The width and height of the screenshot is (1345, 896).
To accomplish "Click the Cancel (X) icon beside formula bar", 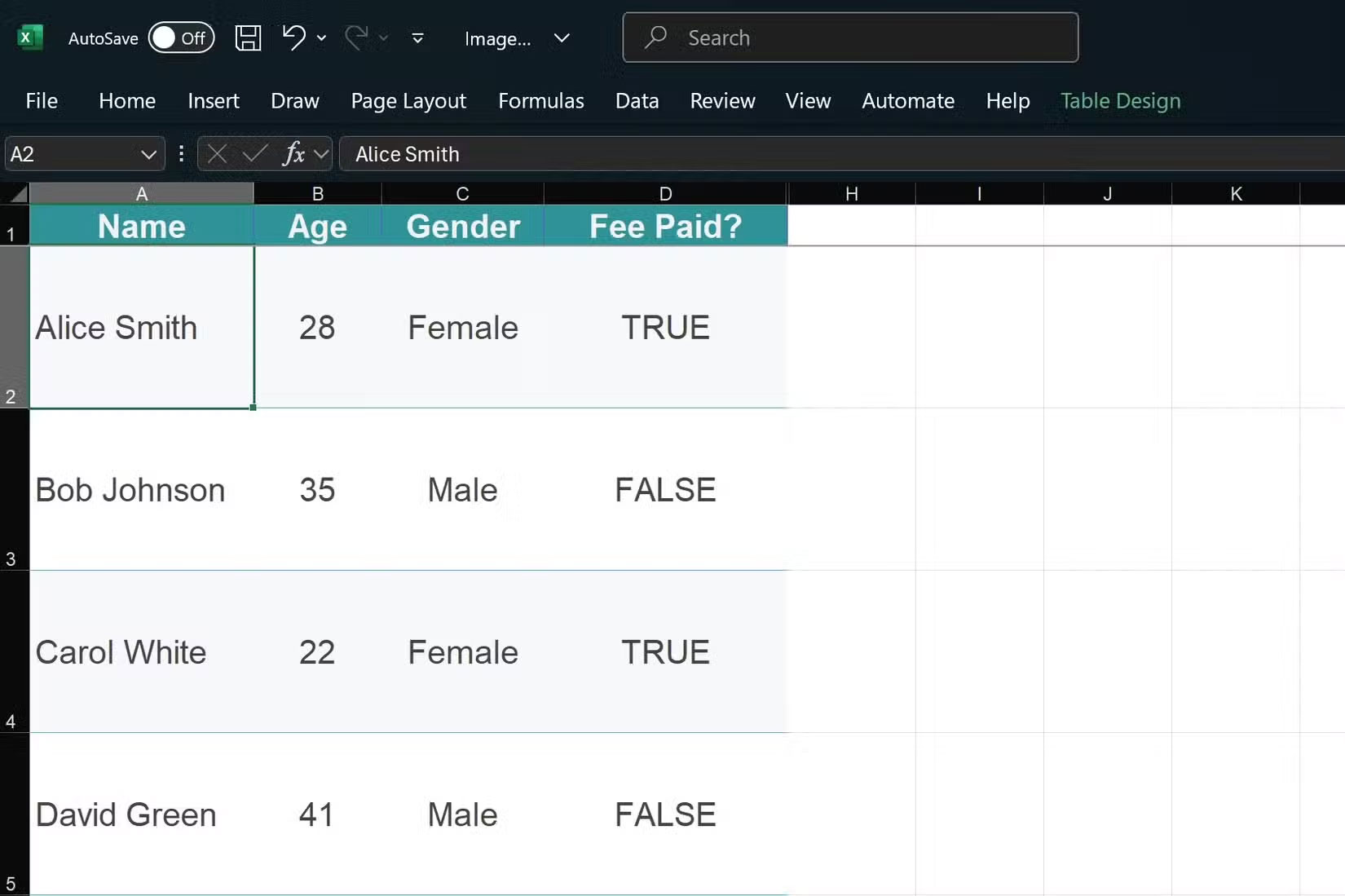I will pyautogui.click(x=216, y=153).
